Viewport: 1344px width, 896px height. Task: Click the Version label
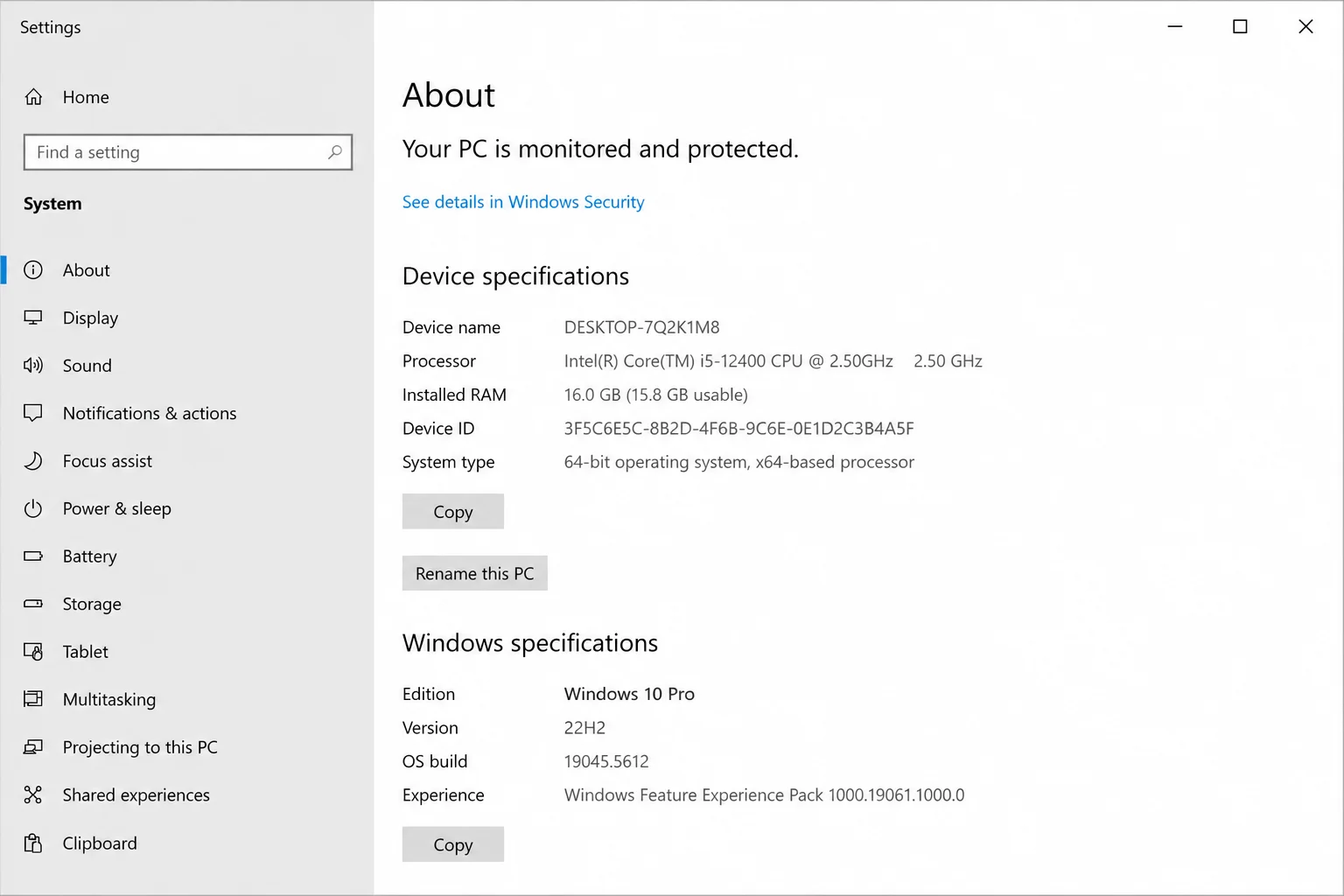(430, 728)
